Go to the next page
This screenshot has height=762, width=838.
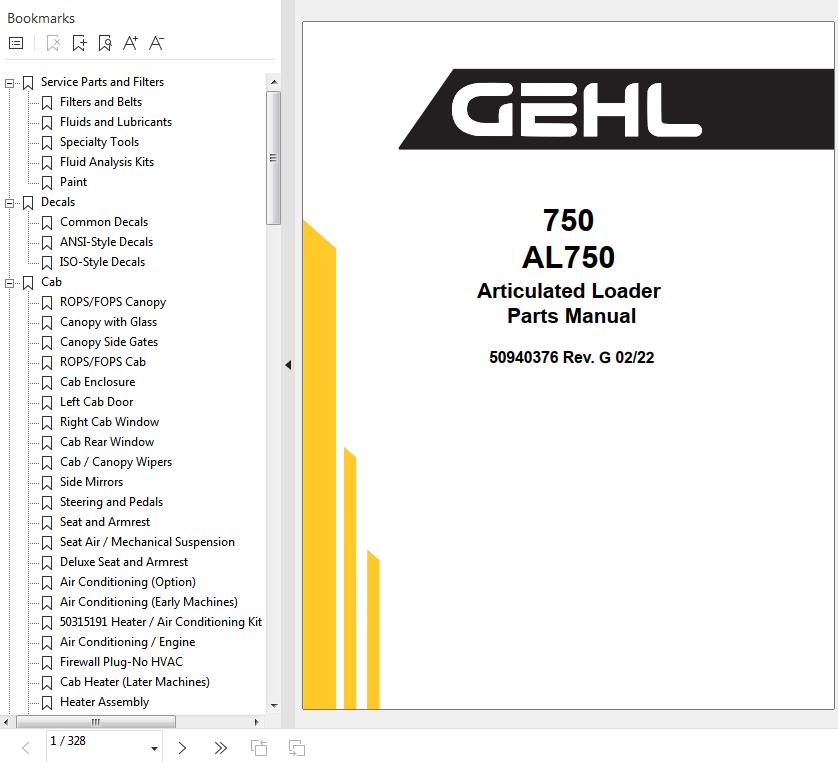(x=182, y=748)
